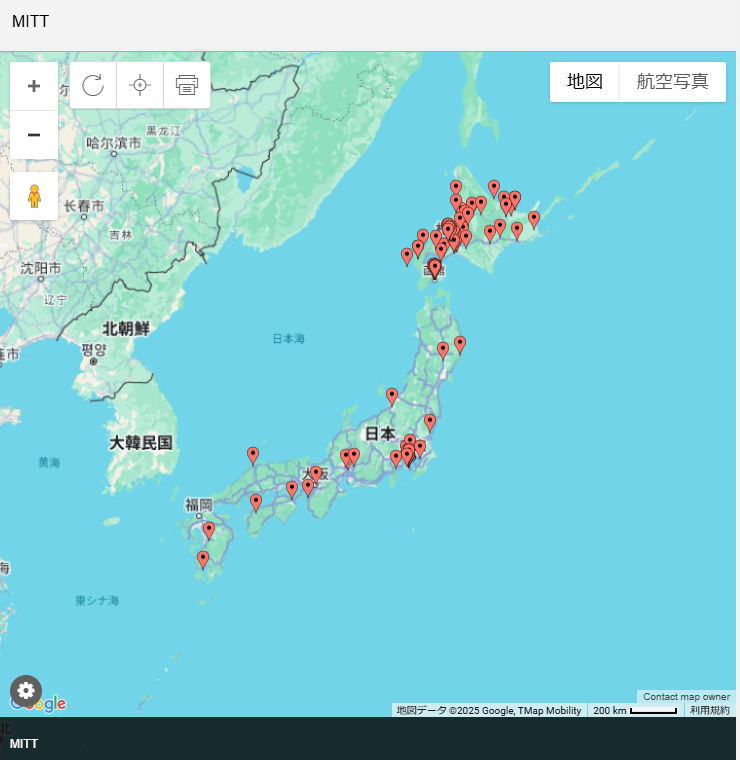Click the locate current position icon
The image size is (740, 760).
tap(140, 85)
